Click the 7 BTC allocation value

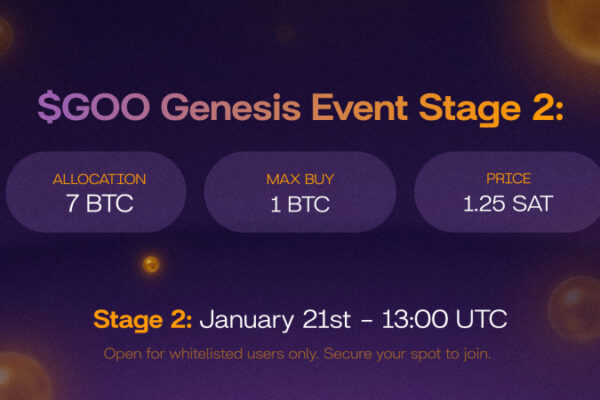(97, 203)
